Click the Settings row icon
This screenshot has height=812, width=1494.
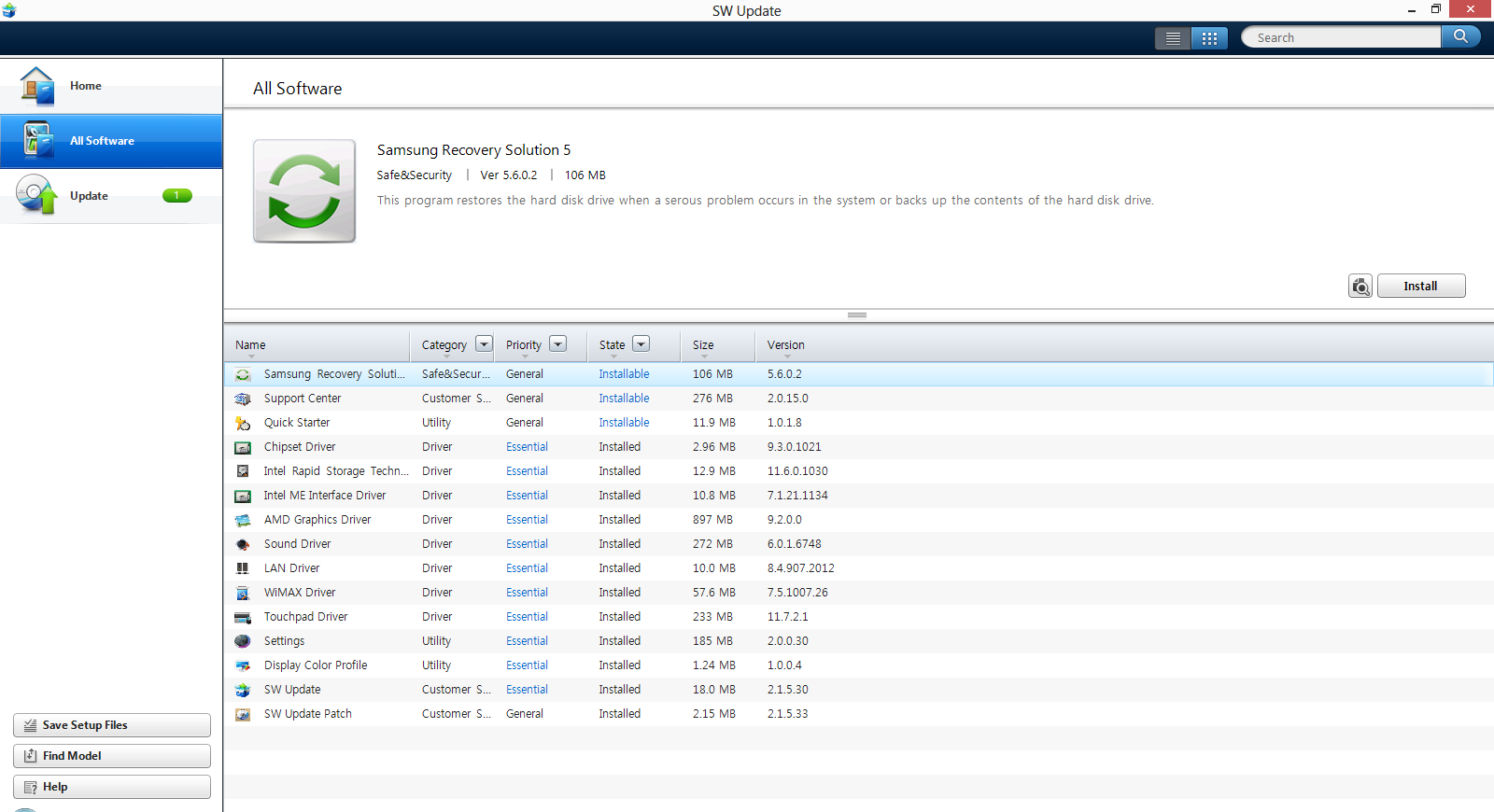tap(243, 641)
